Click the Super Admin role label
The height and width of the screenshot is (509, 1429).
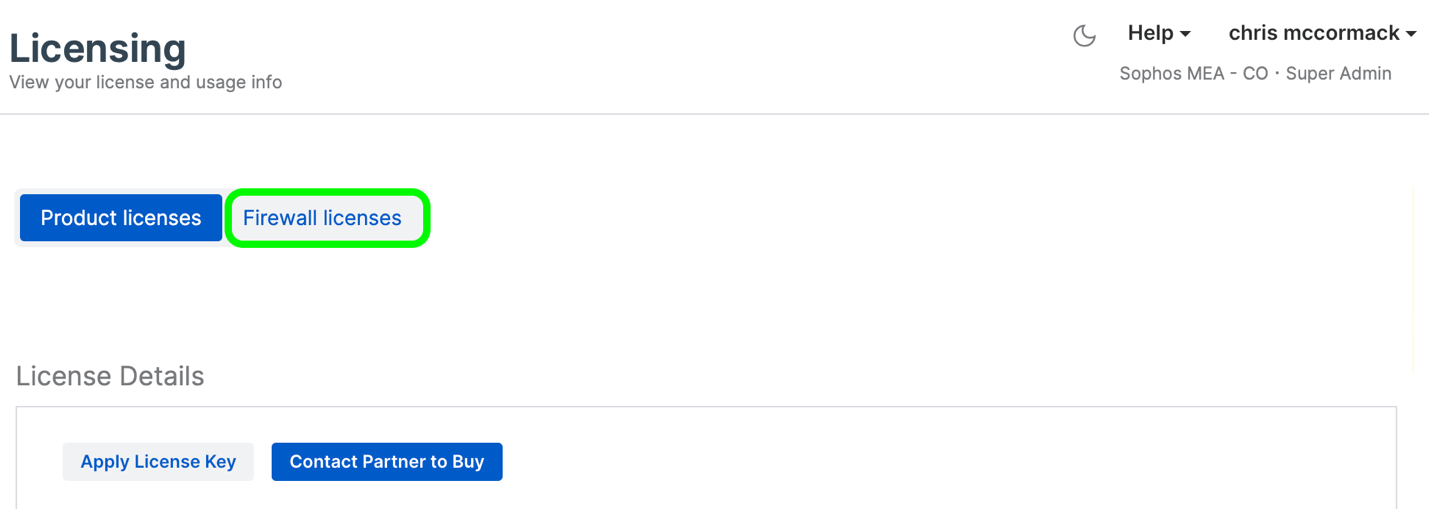pos(1338,73)
